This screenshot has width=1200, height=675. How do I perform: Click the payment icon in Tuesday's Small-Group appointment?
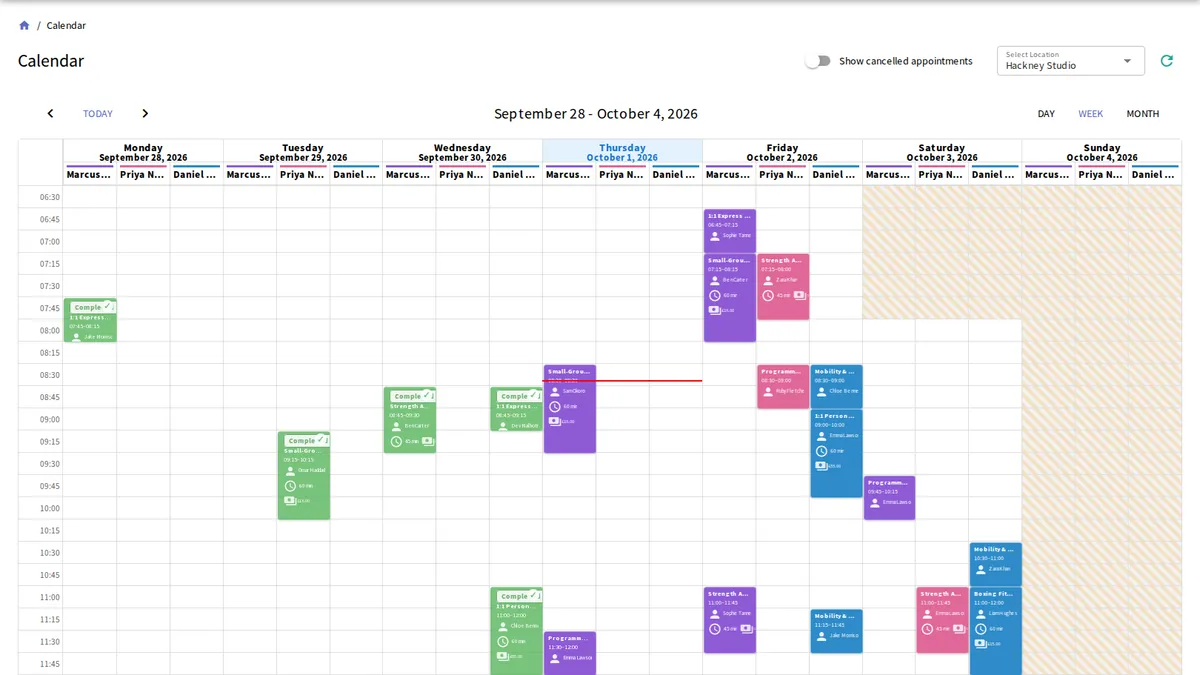290,500
